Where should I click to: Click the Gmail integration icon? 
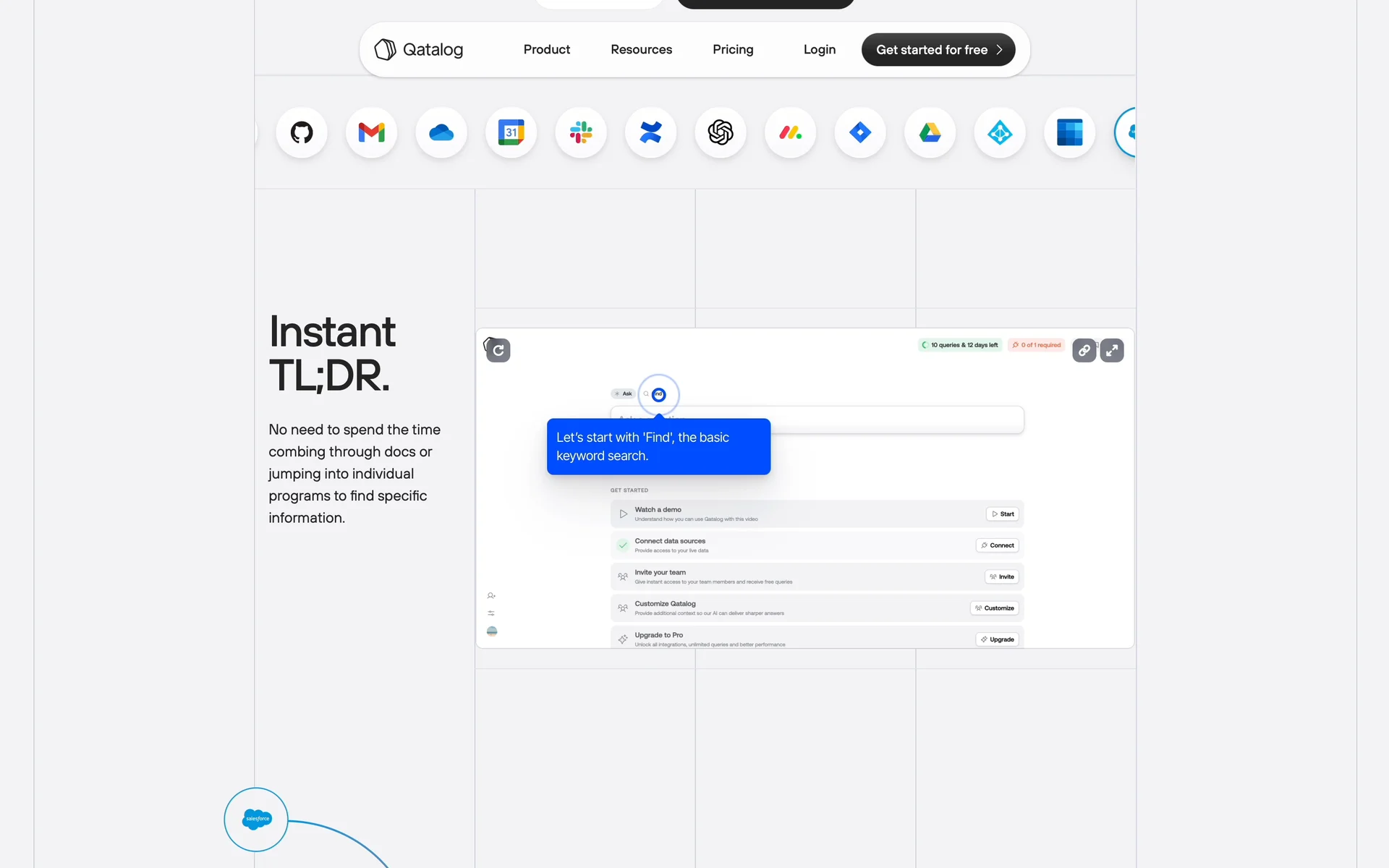coord(371,132)
